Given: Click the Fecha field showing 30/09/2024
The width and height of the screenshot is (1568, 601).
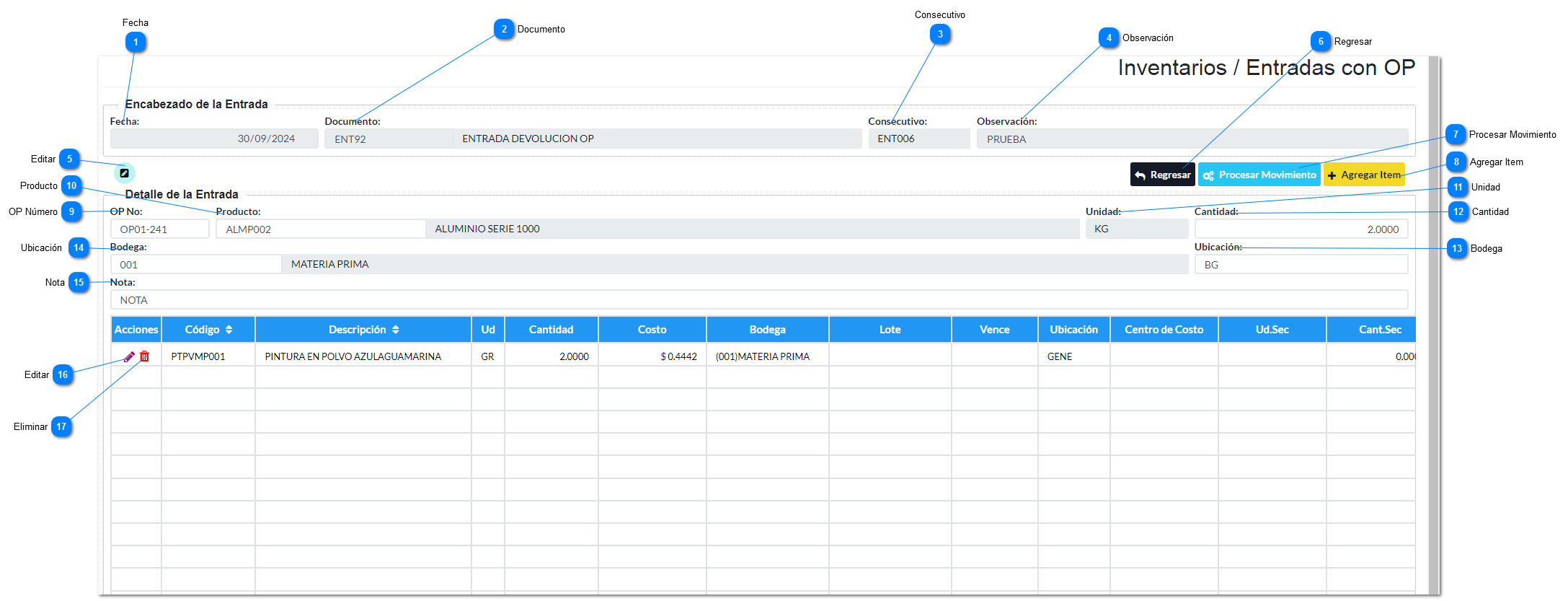Looking at the screenshot, I should (214, 139).
